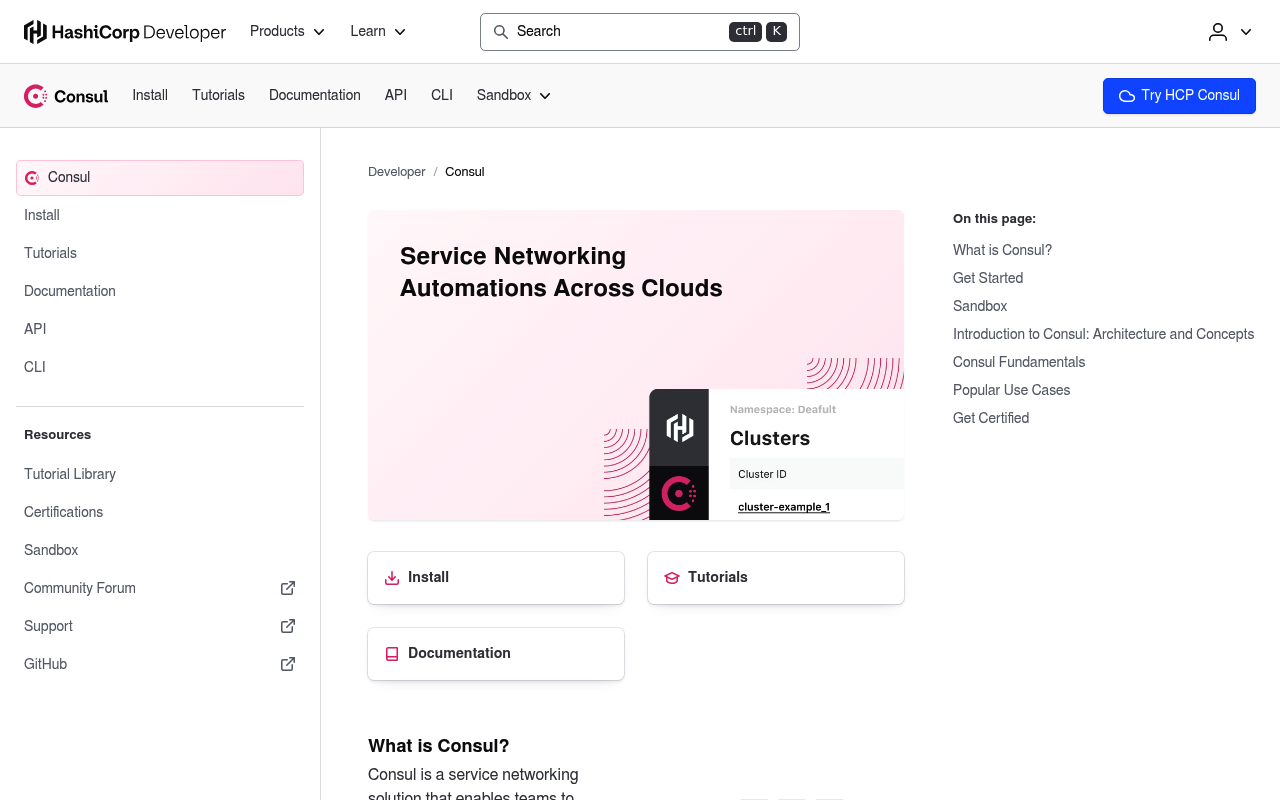Viewport: 1280px width, 800px height.
Task: Click the HashiCorp Developer logo
Action: click(125, 32)
